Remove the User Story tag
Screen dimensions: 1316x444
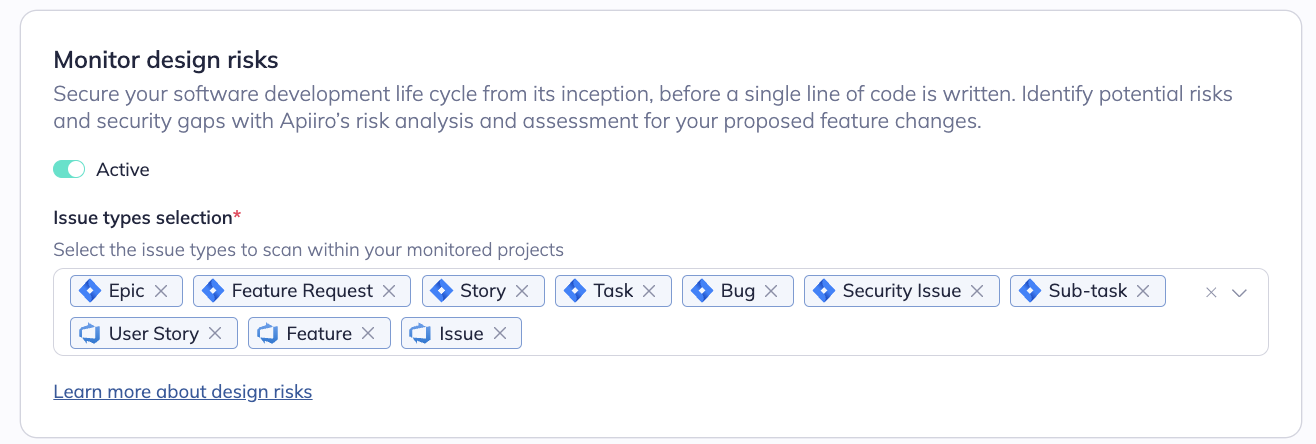click(x=215, y=334)
